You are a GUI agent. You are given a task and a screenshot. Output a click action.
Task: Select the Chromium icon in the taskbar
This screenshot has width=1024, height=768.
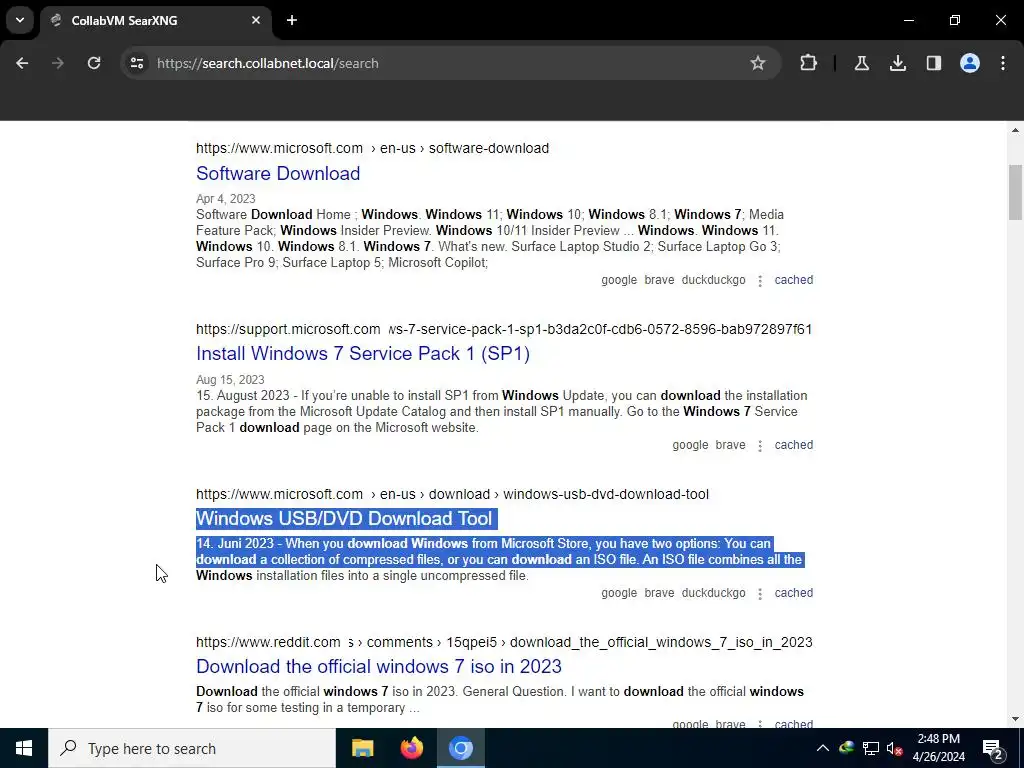click(x=460, y=748)
